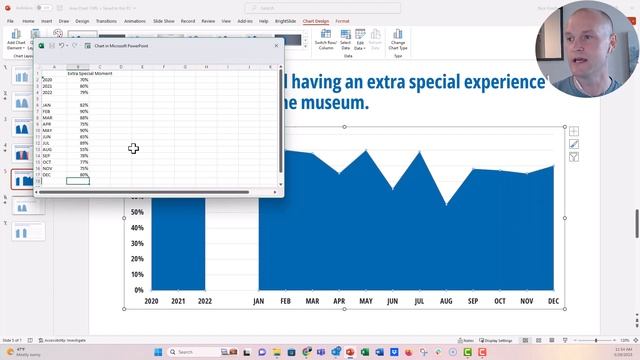
Task: Open the Undo history dropdown arrow in the data window
Action: [x=67, y=46]
